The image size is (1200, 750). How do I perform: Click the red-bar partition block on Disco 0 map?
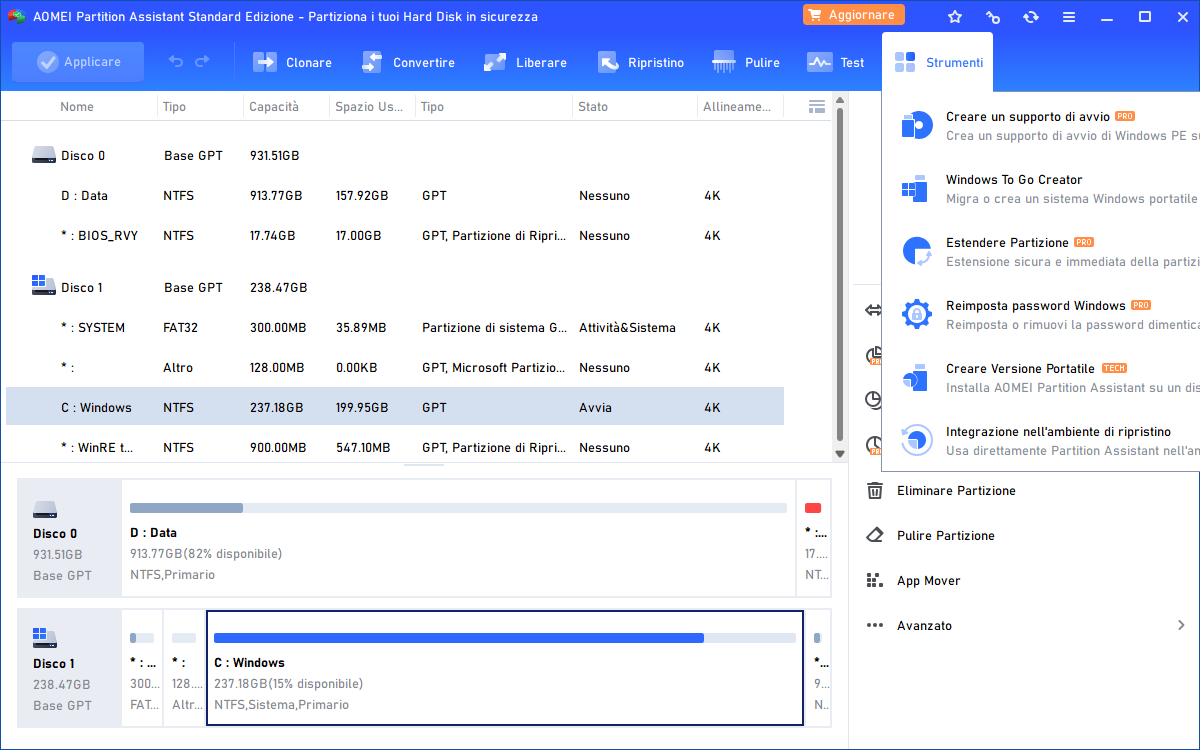(x=813, y=538)
